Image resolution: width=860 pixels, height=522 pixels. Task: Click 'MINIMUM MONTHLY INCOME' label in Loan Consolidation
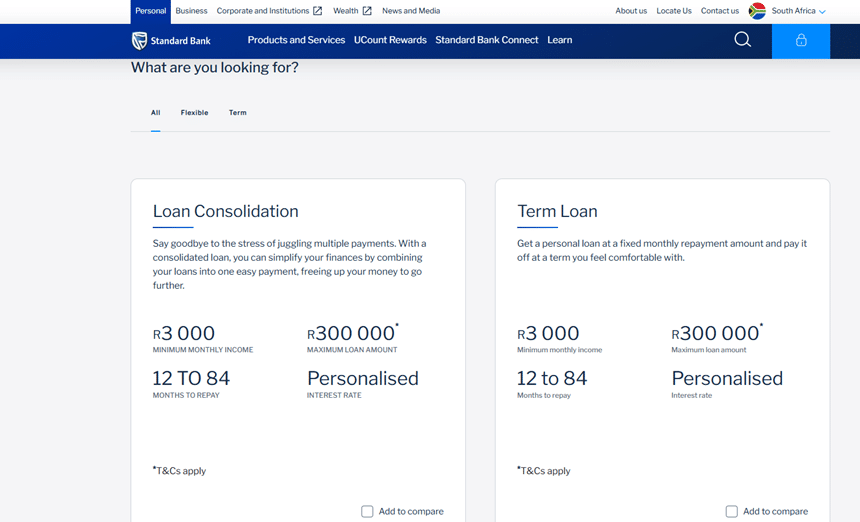click(x=203, y=350)
